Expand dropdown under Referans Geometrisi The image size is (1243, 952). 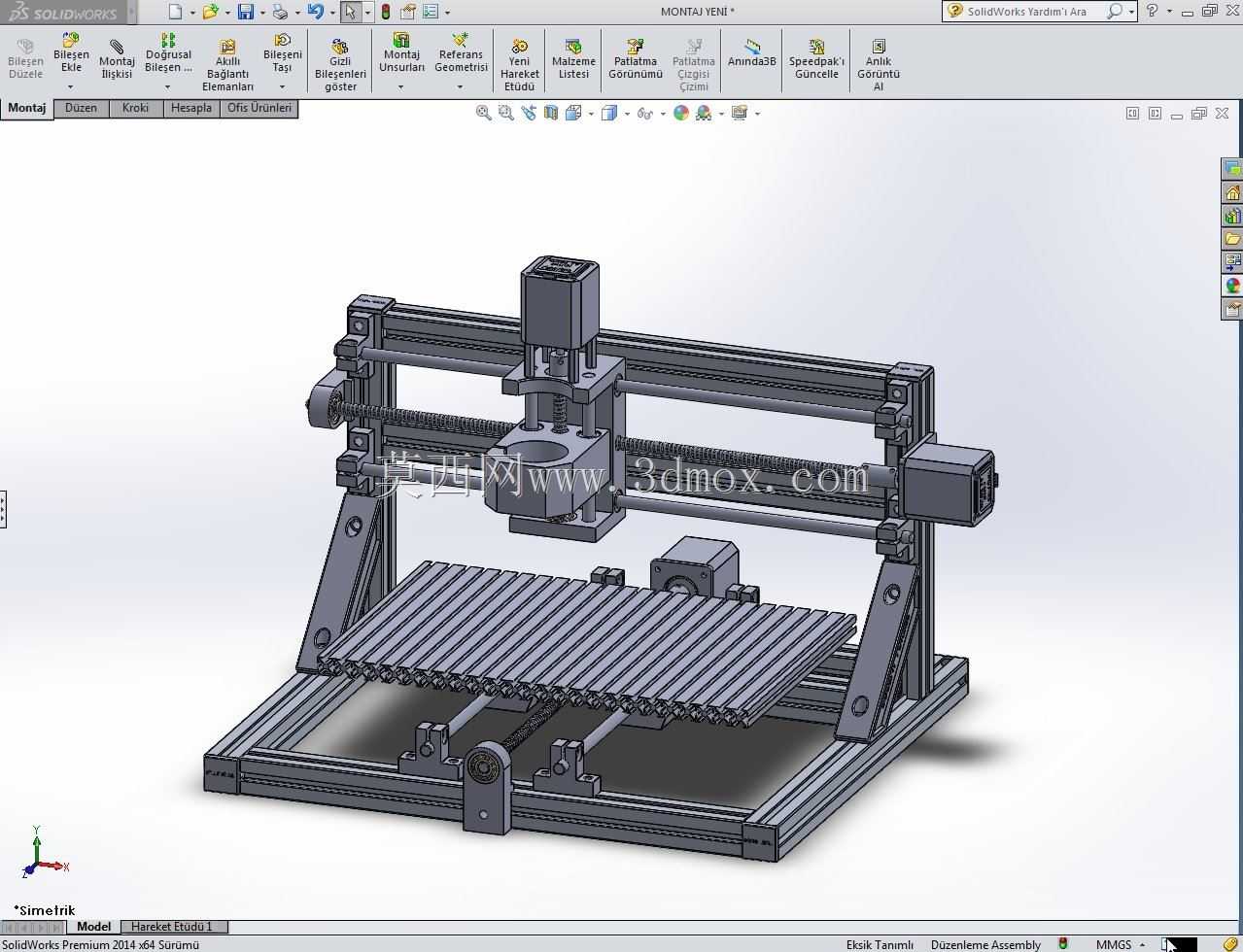[x=461, y=86]
